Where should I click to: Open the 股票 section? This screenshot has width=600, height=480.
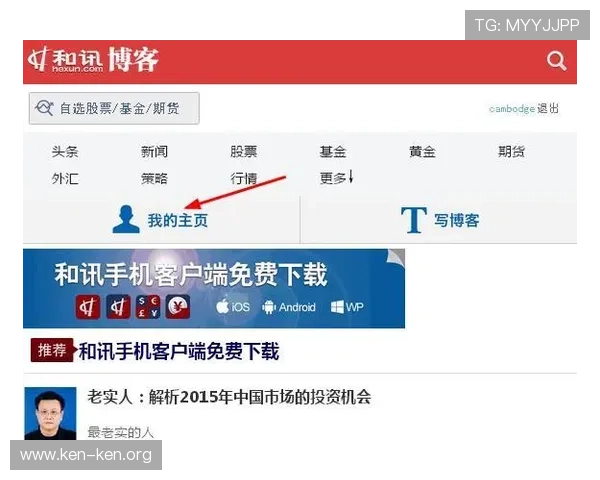pos(243,152)
